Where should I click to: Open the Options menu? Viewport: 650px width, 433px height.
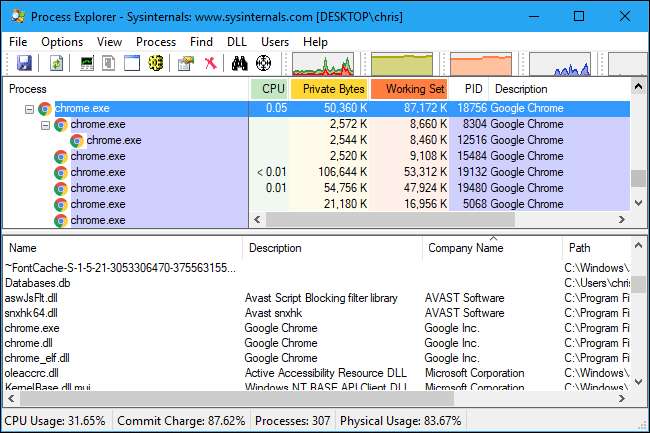pyautogui.click(x=62, y=42)
